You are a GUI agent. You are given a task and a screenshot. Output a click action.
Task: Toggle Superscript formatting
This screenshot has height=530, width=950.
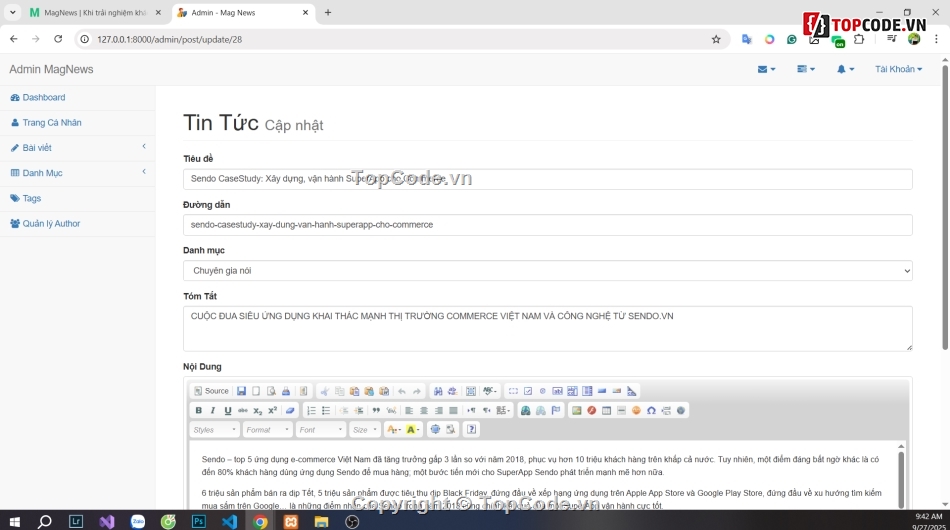pyautogui.click(x=273, y=411)
